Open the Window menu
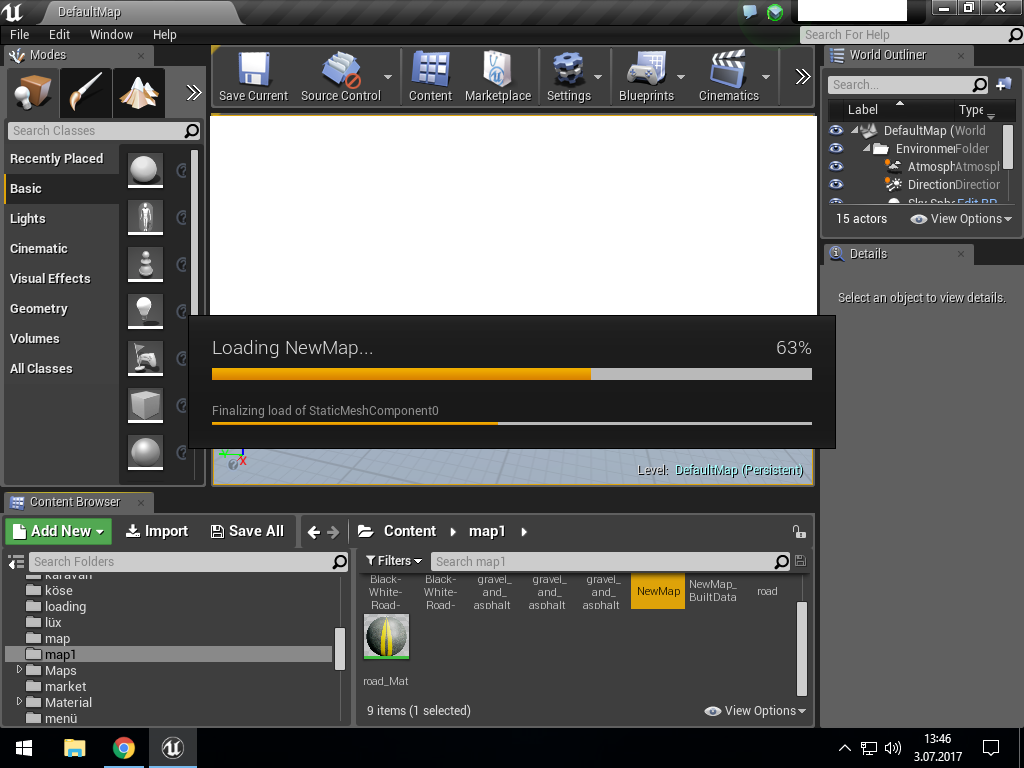This screenshot has width=1024, height=768. pyautogui.click(x=111, y=35)
